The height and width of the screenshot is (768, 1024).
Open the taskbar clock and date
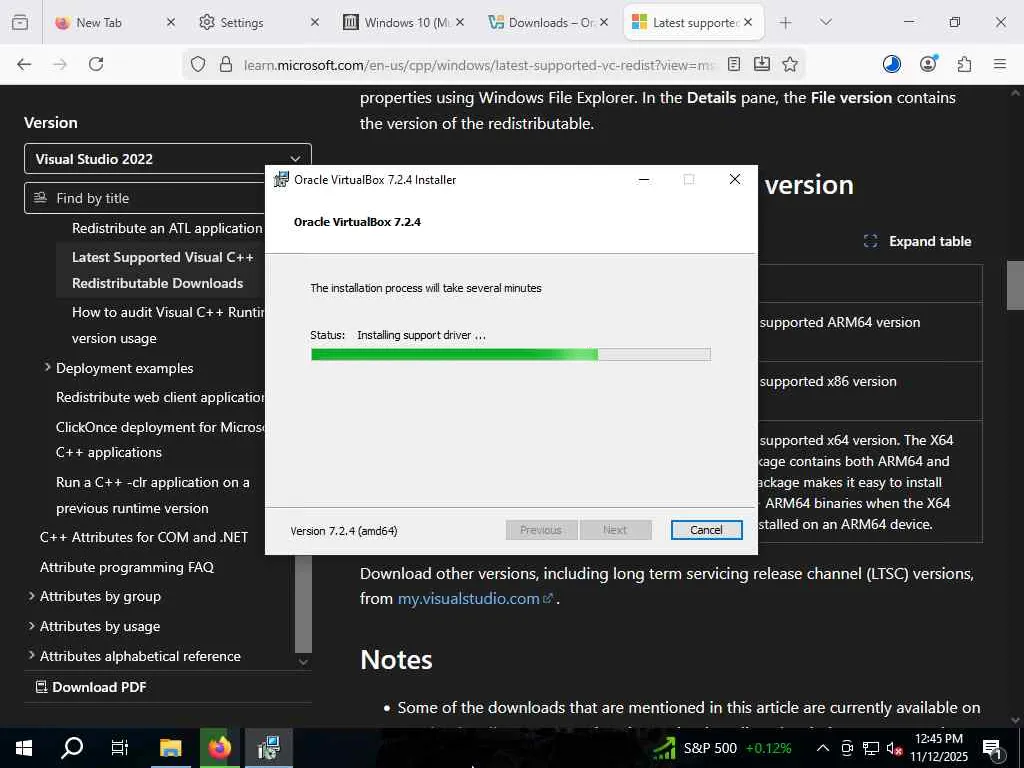point(938,748)
